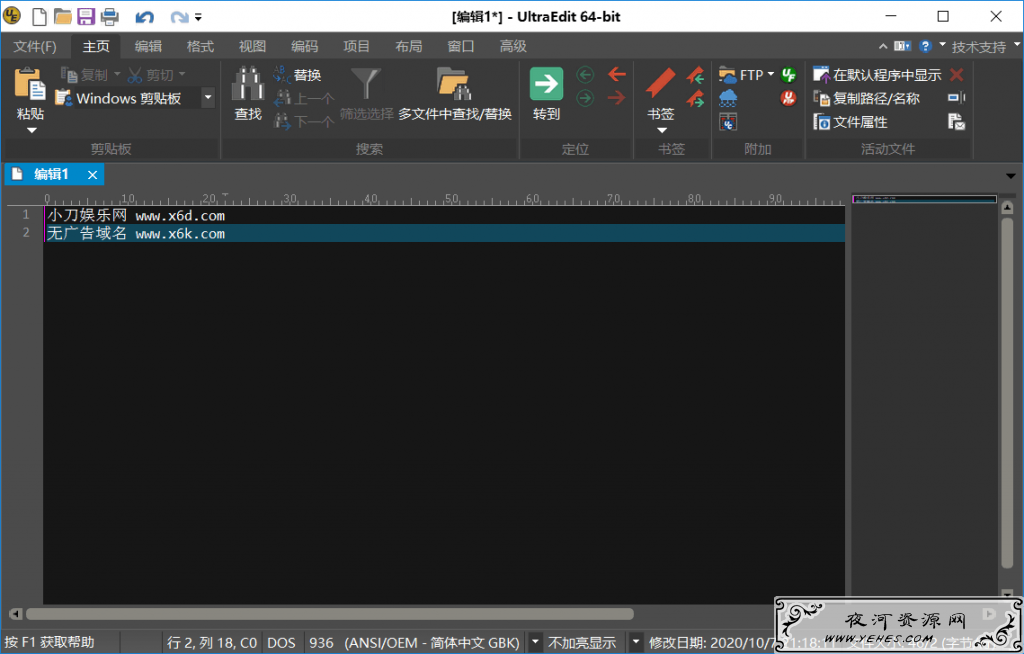This screenshot has height=654, width=1024.
Task: Jump to the next bookmark icon
Action: pos(695,98)
